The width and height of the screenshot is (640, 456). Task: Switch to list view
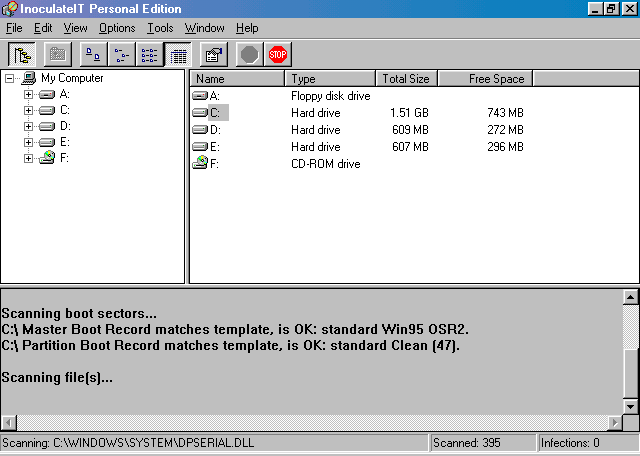(x=149, y=54)
